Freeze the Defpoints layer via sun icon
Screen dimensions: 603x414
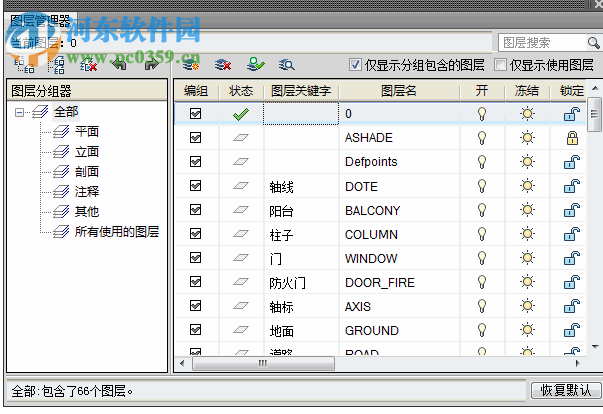coord(527,162)
